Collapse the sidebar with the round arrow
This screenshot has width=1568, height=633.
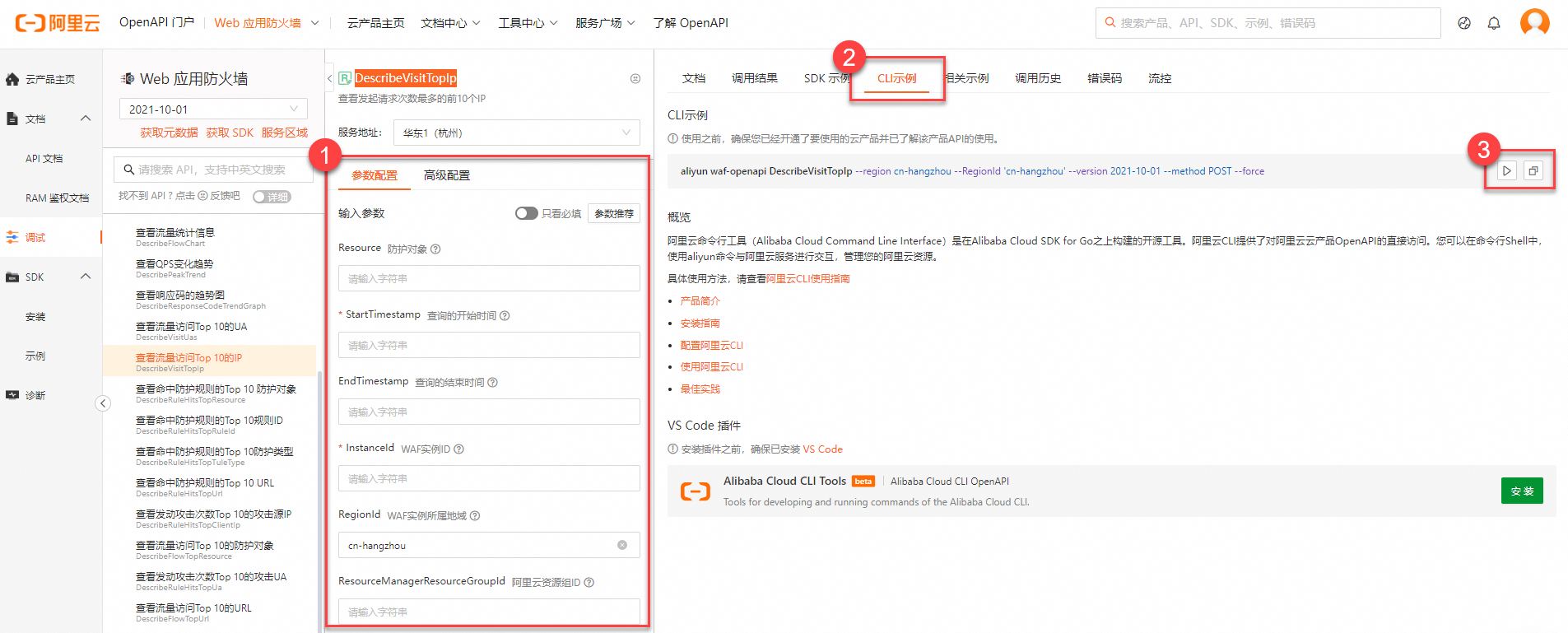coord(103,403)
